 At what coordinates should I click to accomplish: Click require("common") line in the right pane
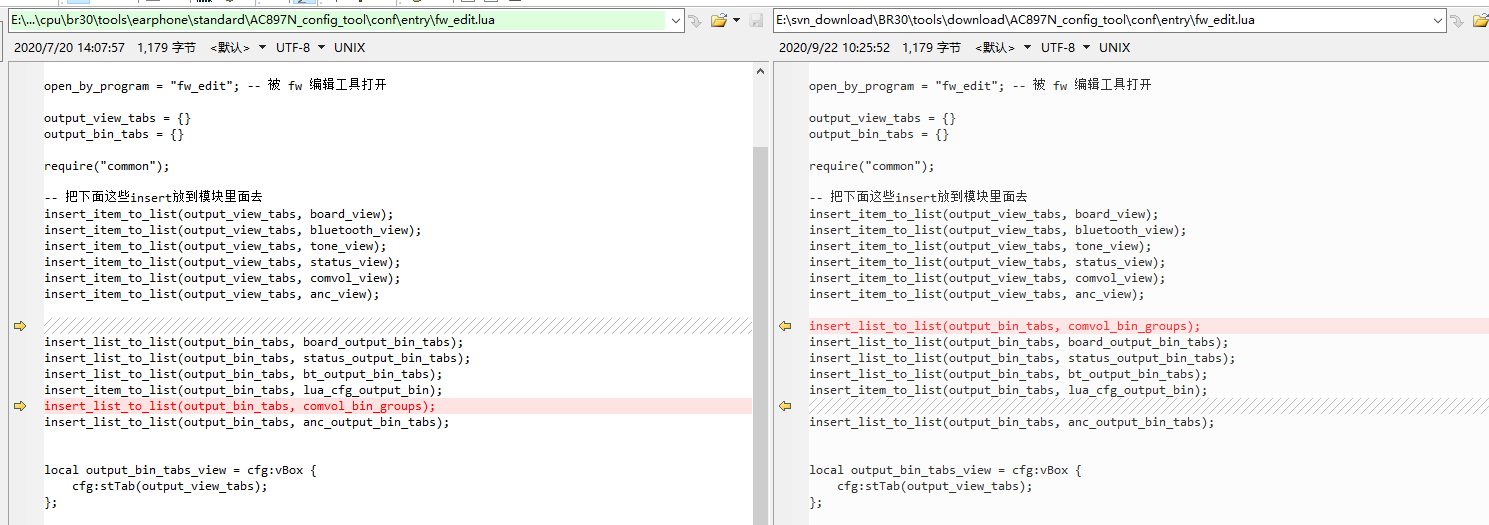tap(872, 166)
